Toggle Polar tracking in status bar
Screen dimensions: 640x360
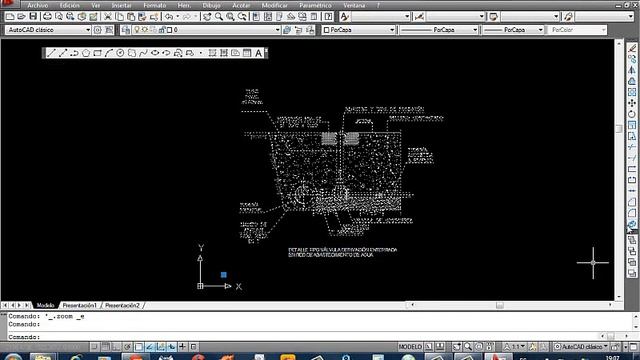pos(127,347)
